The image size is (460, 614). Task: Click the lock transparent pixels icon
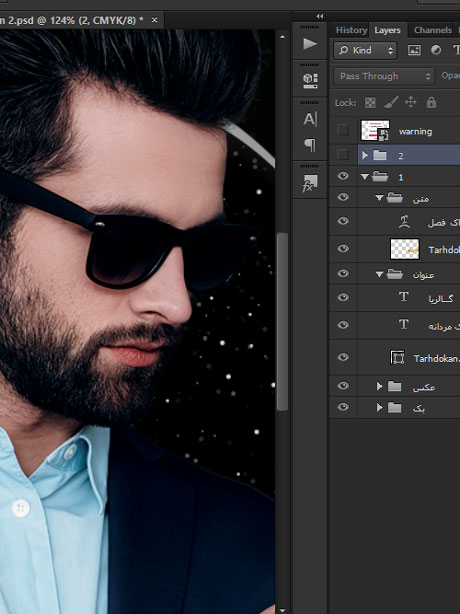pyautogui.click(x=370, y=103)
